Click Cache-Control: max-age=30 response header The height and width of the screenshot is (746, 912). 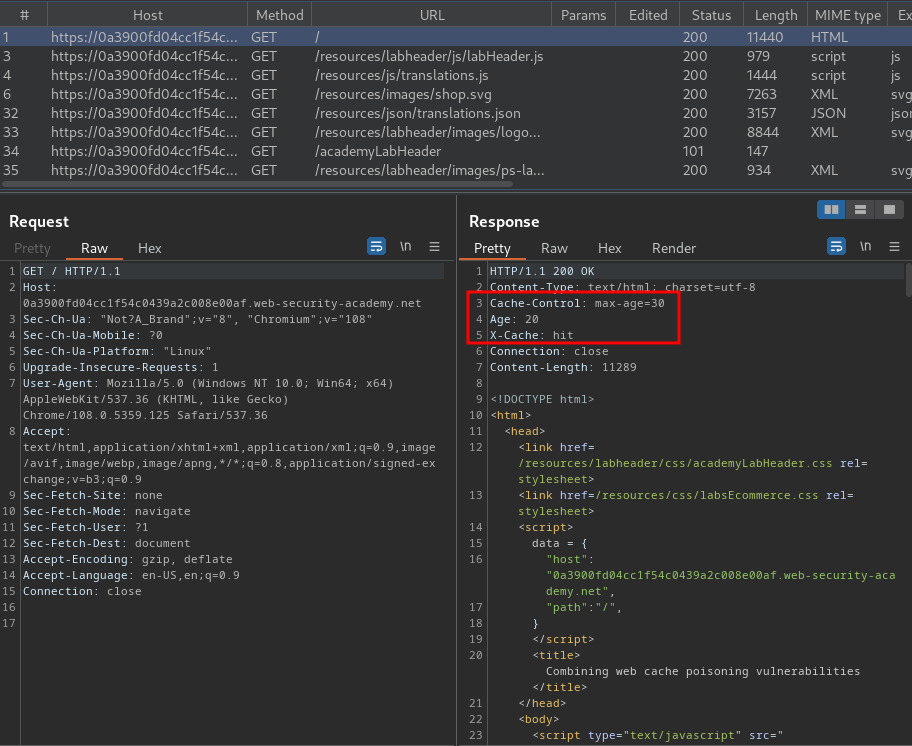(577, 303)
